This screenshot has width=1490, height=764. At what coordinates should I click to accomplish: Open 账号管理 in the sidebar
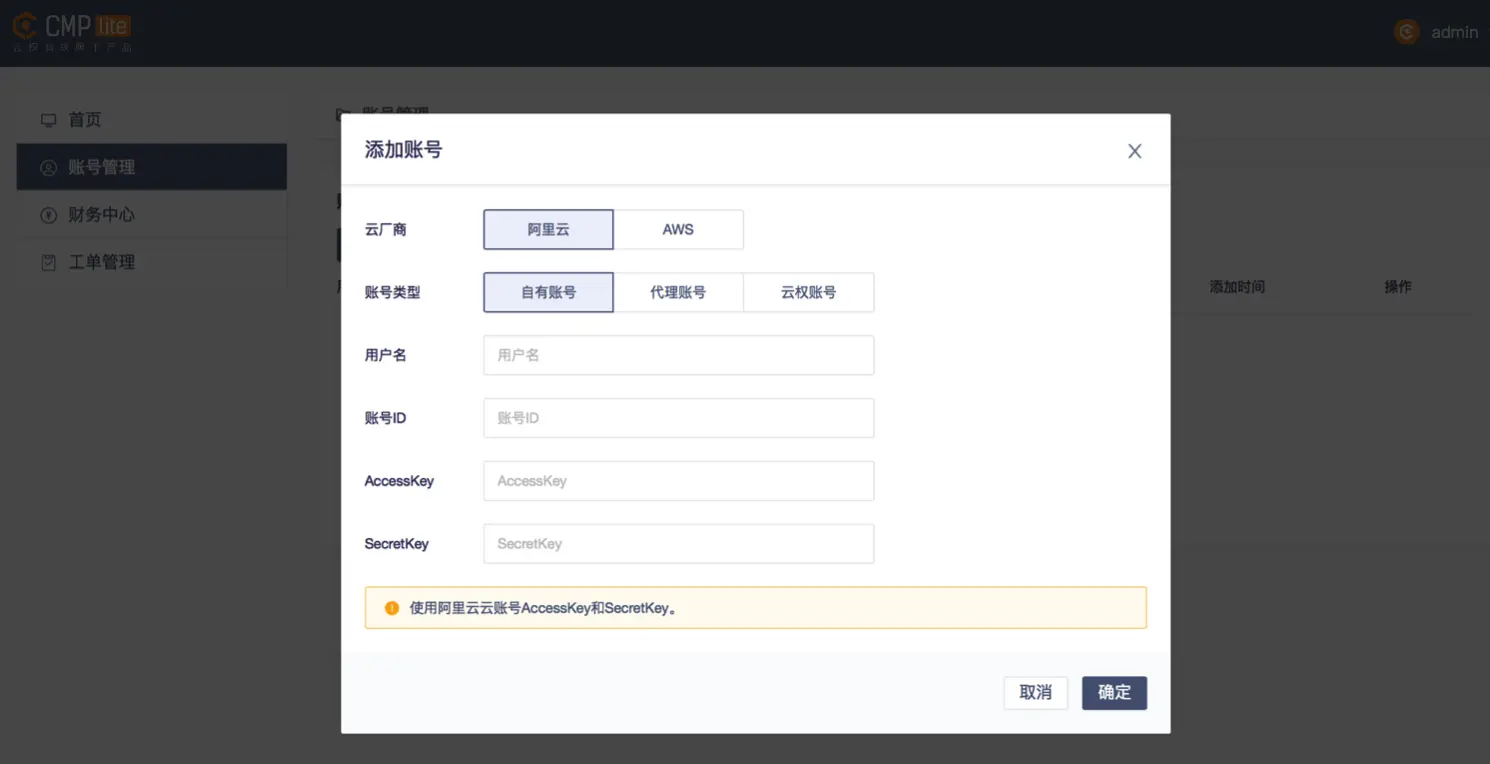[x=152, y=167]
